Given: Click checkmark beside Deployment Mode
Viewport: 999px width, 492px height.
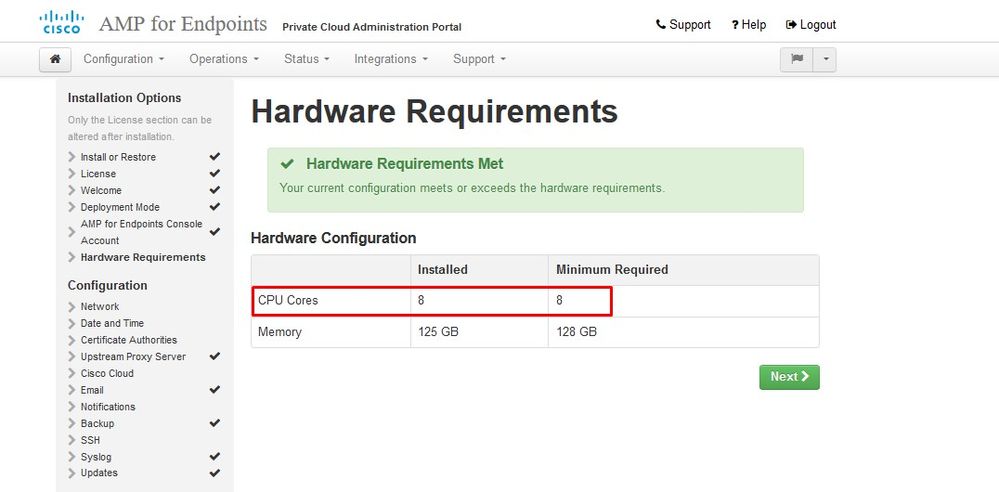Looking at the screenshot, I should 215,206.
